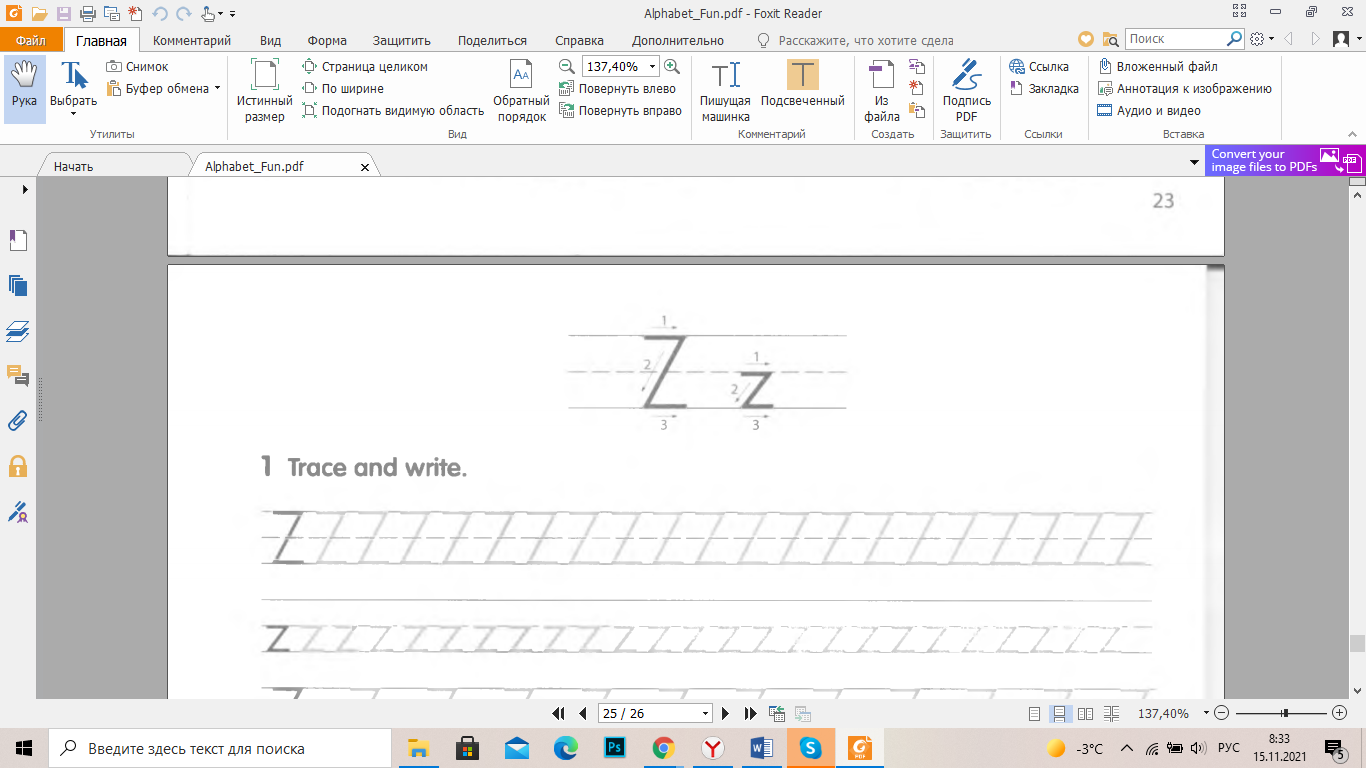The image size is (1366, 768).
Task: Open the Pages thumbnails panel in sidebar
Action: pyautogui.click(x=18, y=285)
